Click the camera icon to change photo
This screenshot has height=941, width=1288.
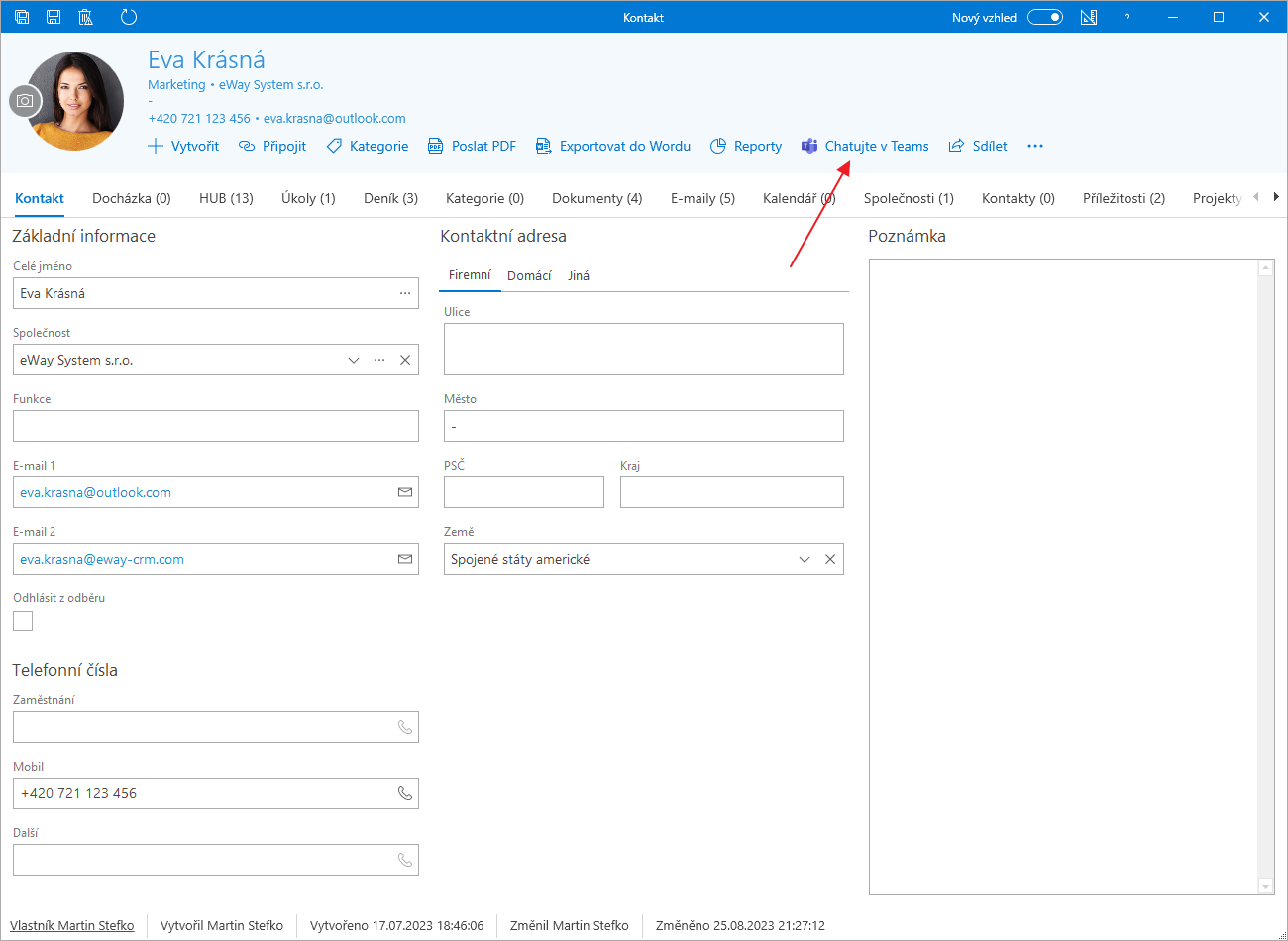click(25, 101)
